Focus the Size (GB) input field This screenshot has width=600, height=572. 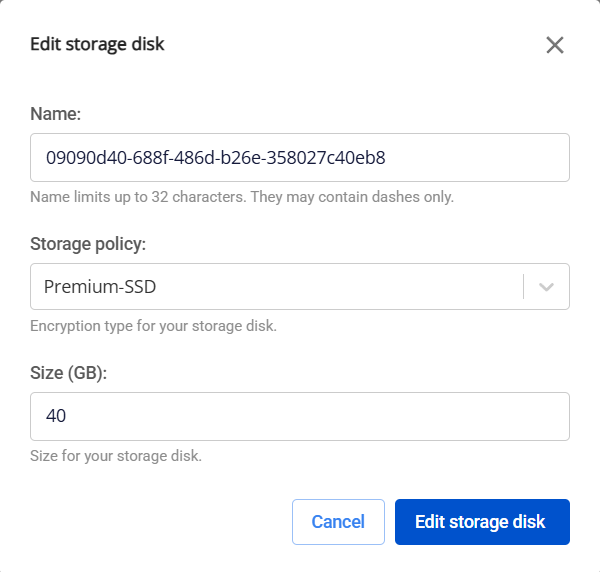(x=300, y=416)
